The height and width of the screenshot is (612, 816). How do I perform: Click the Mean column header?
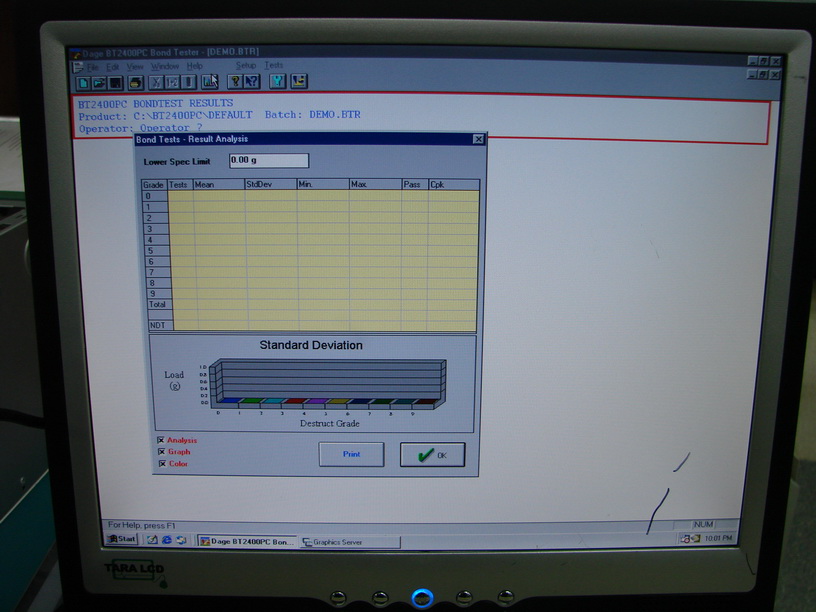click(219, 184)
